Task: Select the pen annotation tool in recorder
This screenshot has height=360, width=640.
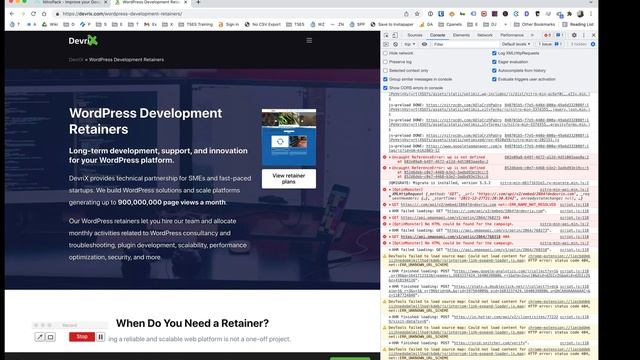Action: (40, 337)
